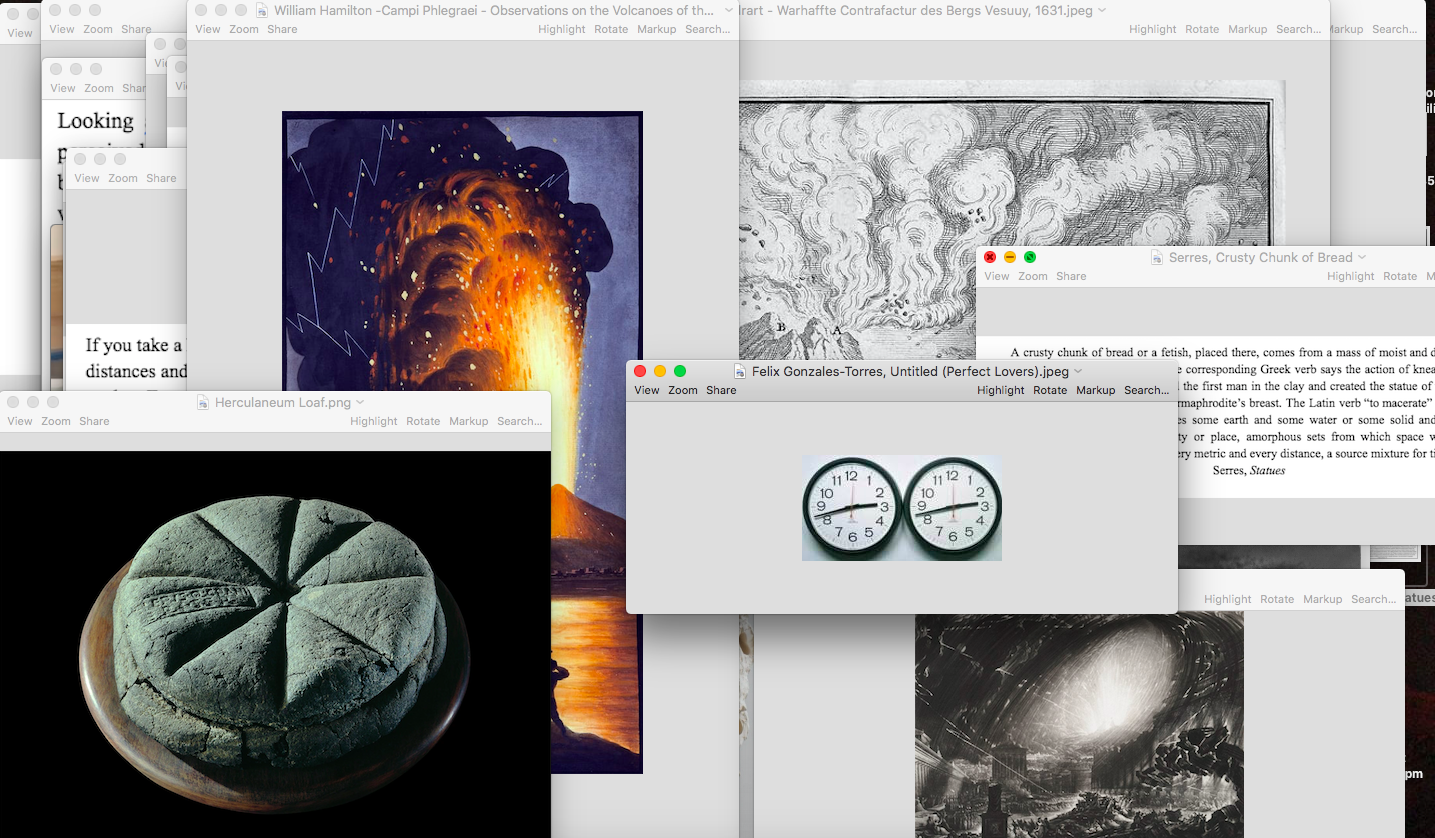Open Markup in the Warhaffte Contrafactur window
The height and width of the screenshot is (838, 1435).
click(1248, 29)
